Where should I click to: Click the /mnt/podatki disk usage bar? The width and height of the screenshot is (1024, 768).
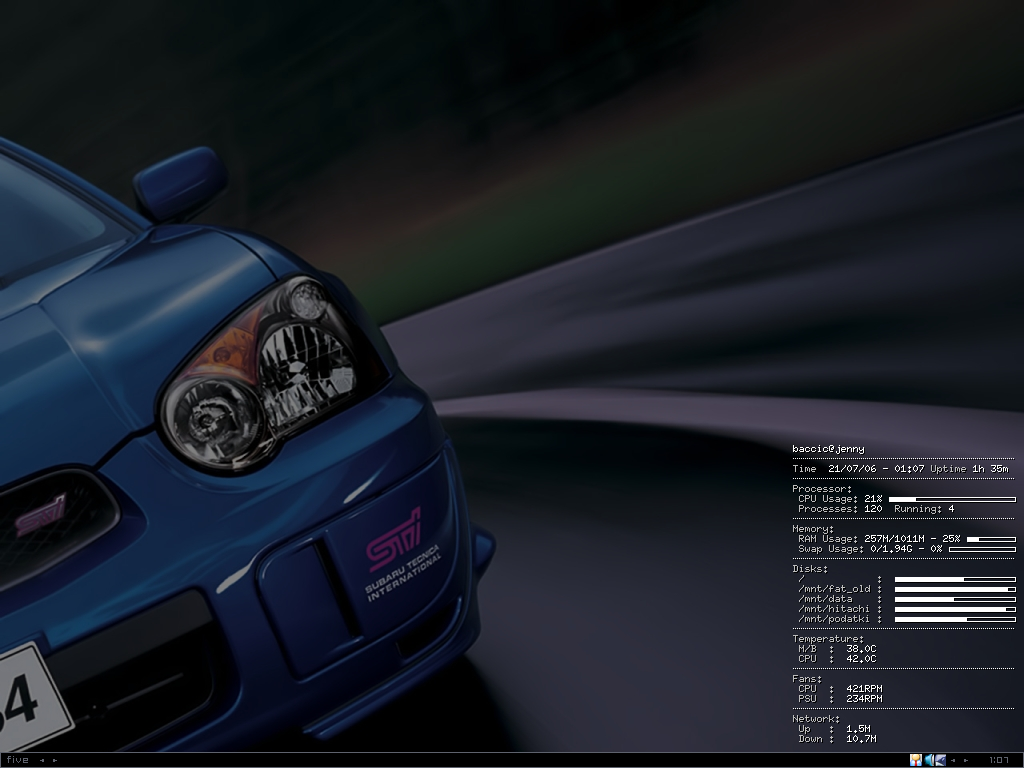[955, 619]
